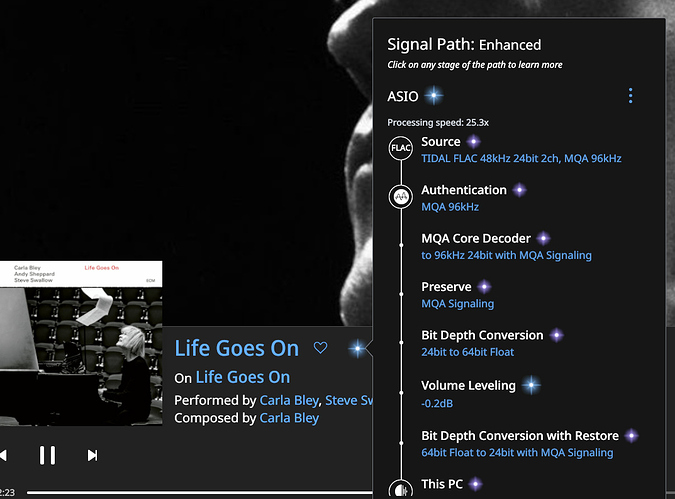Click the Authentication stage label
675x499 pixels.
coord(464,190)
